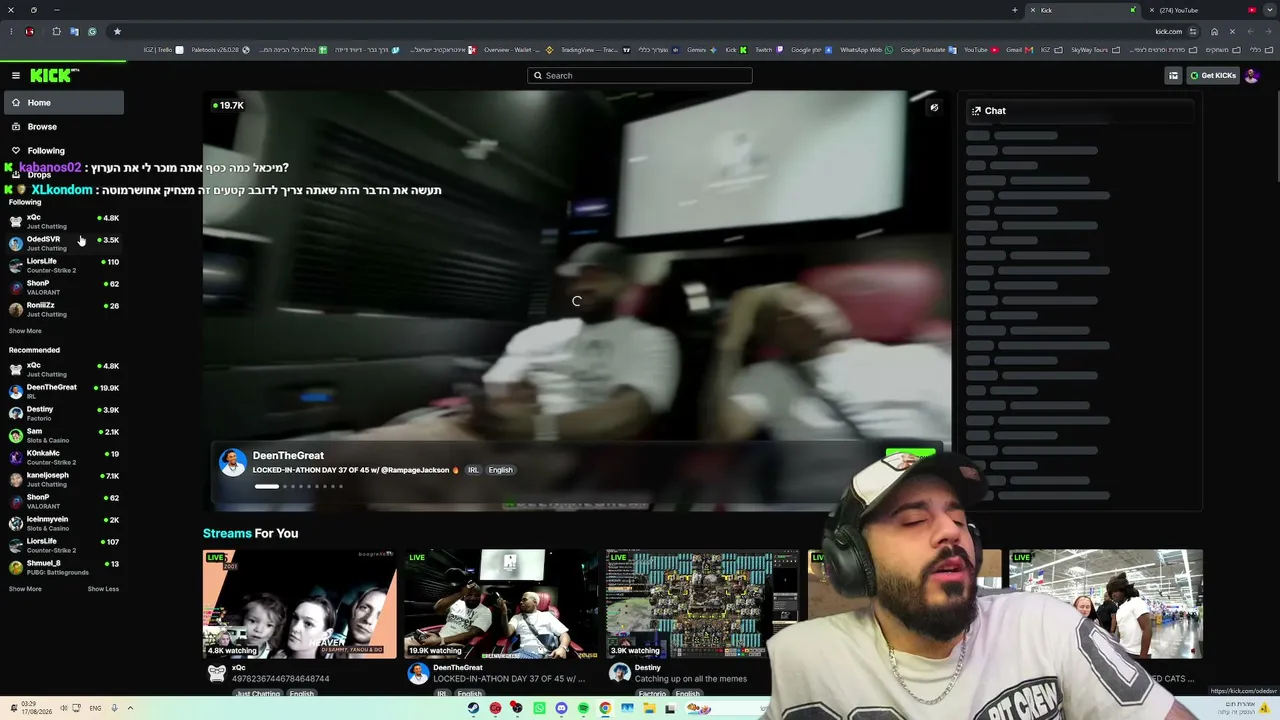This screenshot has height=720, width=1280.
Task: Open DeenTheGreat thumbnail in Streams For You
Action: coord(501,604)
